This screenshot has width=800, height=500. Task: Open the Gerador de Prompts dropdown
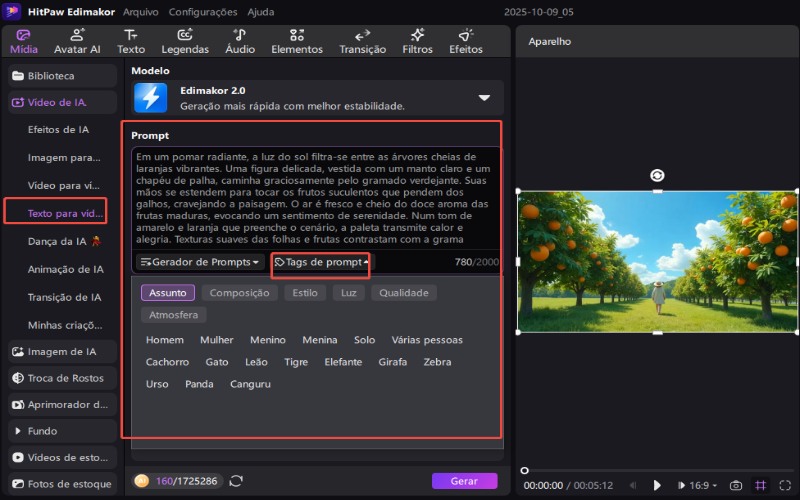point(200,262)
